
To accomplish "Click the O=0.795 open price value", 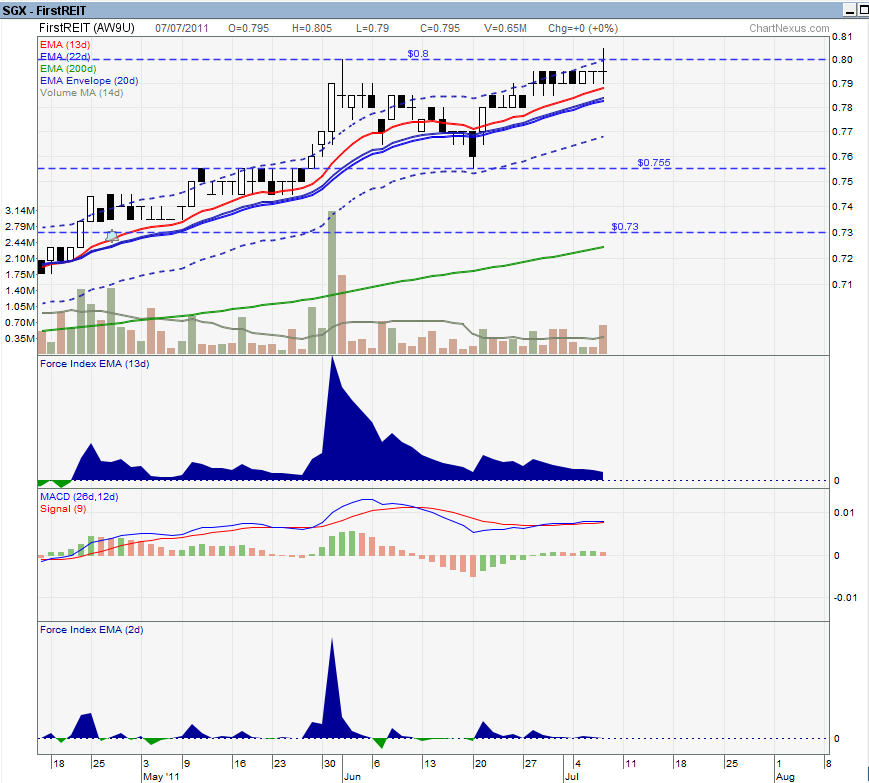I will [248, 28].
